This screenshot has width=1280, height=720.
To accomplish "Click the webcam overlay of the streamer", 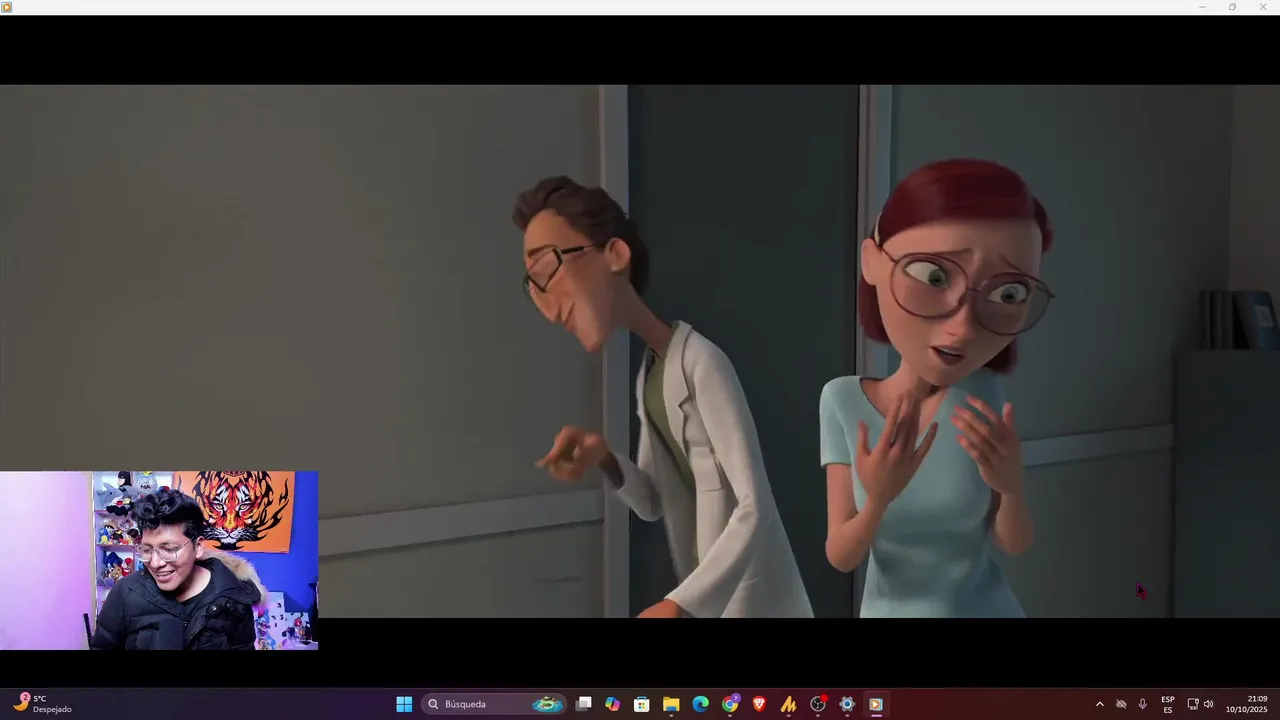I will pyautogui.click(x=159, y=560).
